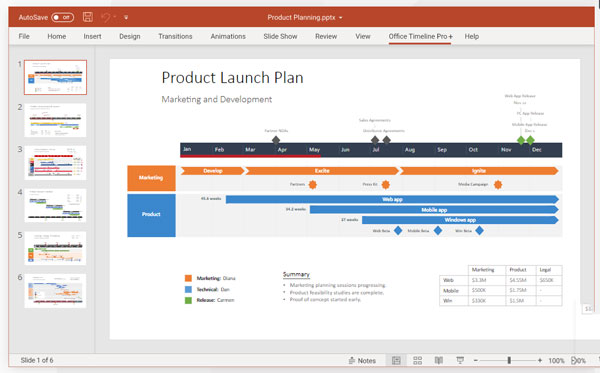This screenshot has height=373, width=600.
Task: Click the Save floppy disk icon
Action: pyautogui.click(x=88, y=17)
